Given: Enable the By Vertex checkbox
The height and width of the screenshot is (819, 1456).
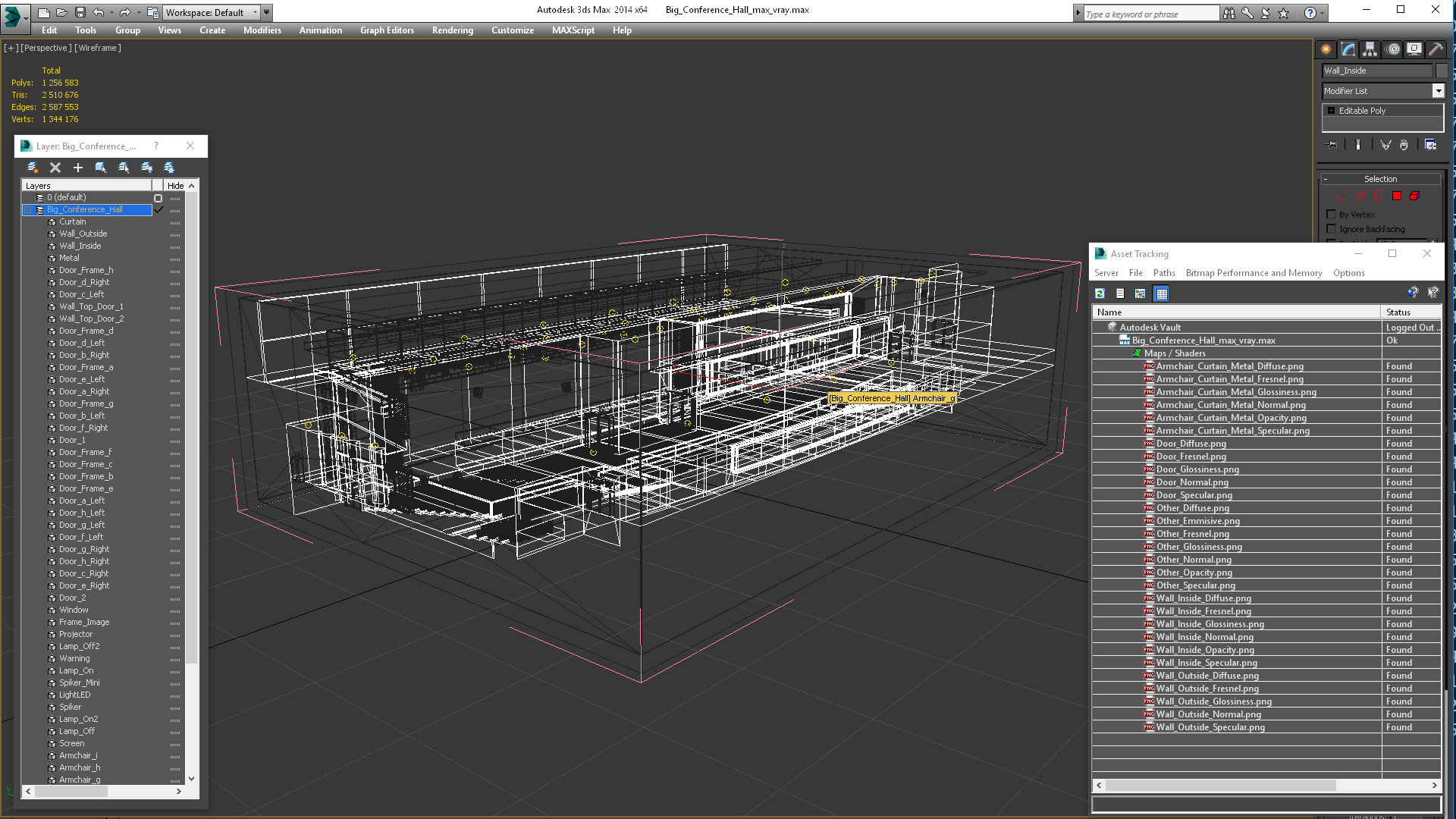Looking at the screenshot, I should click(1331, 215).
